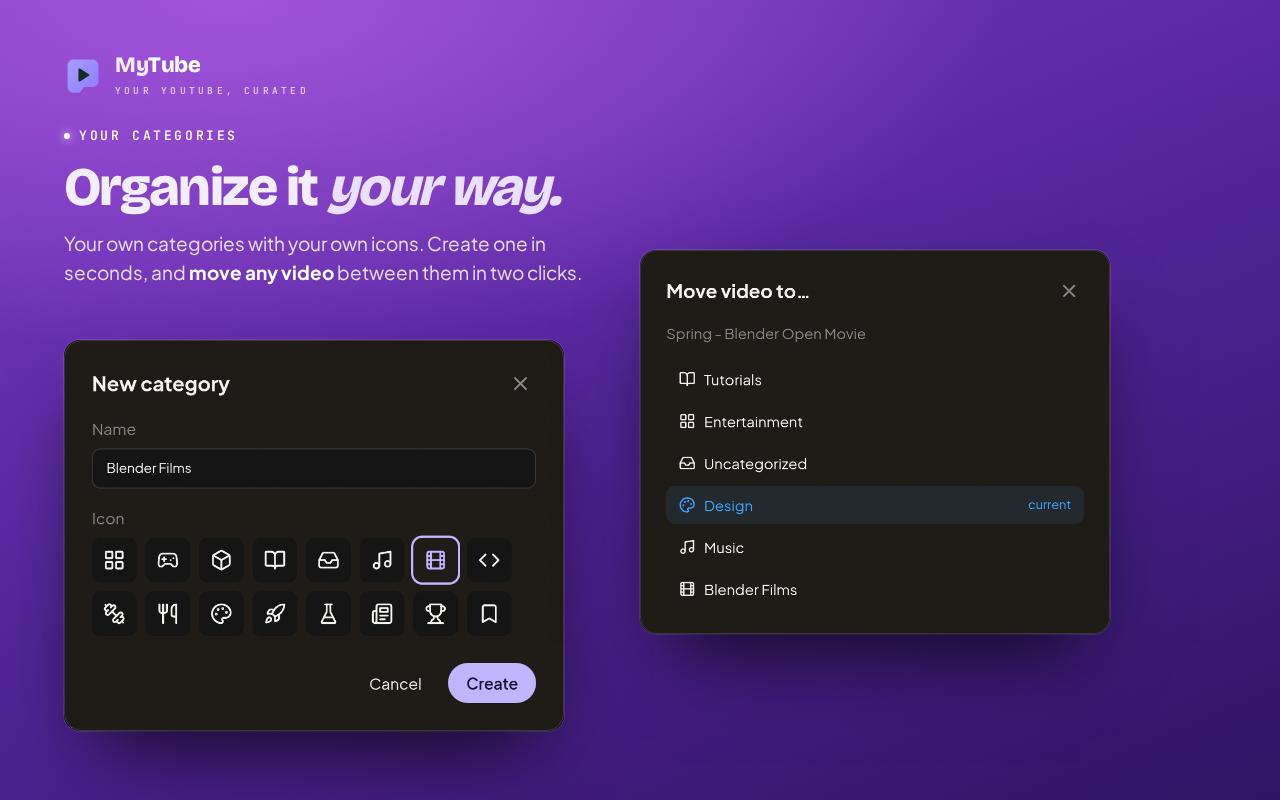Click the MyTube logo icon
Viewport: 1280px width, 800px height.
tap(83, 76)
